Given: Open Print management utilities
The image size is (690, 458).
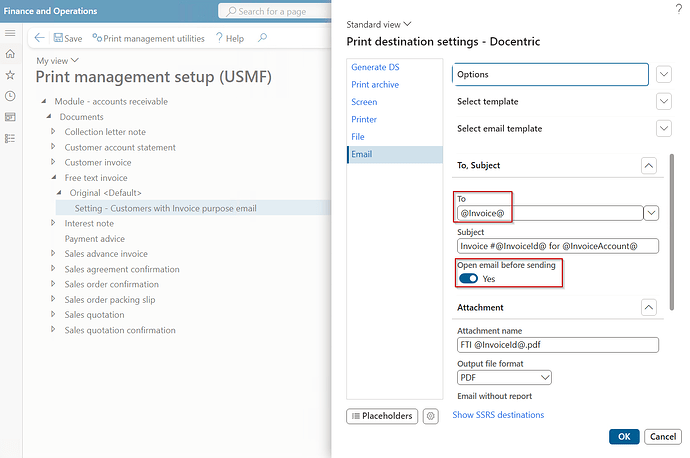Looking at the screenshot, I should pyautogui.click(x=148, y=38).
